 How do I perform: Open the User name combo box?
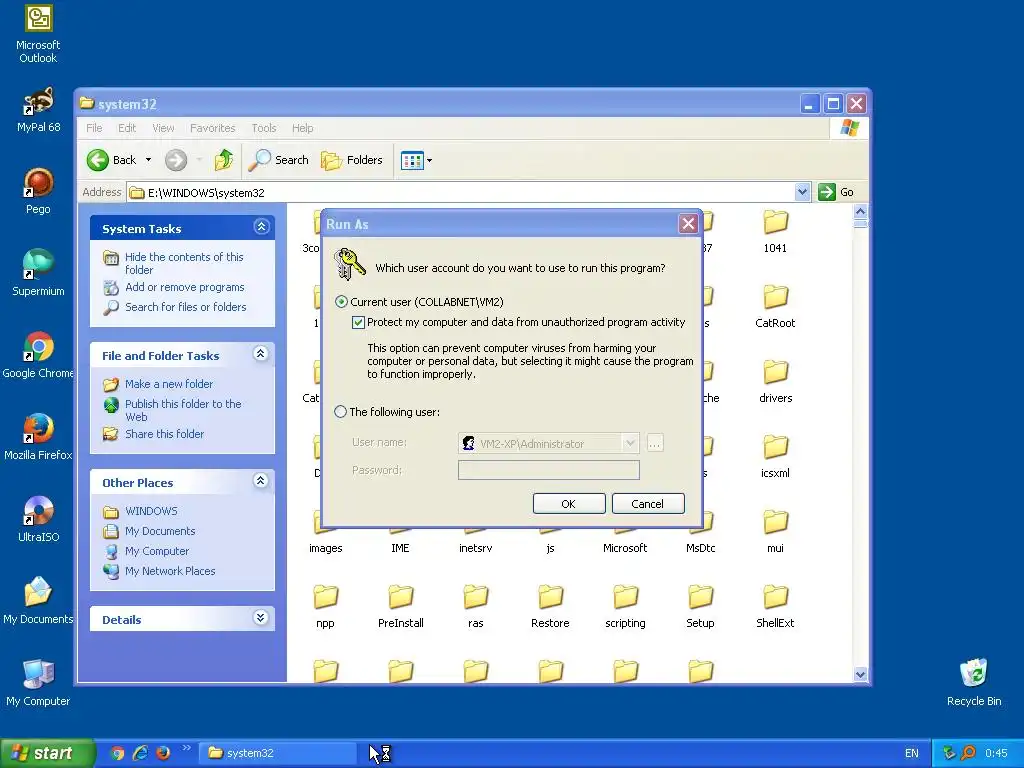(549, 443)
